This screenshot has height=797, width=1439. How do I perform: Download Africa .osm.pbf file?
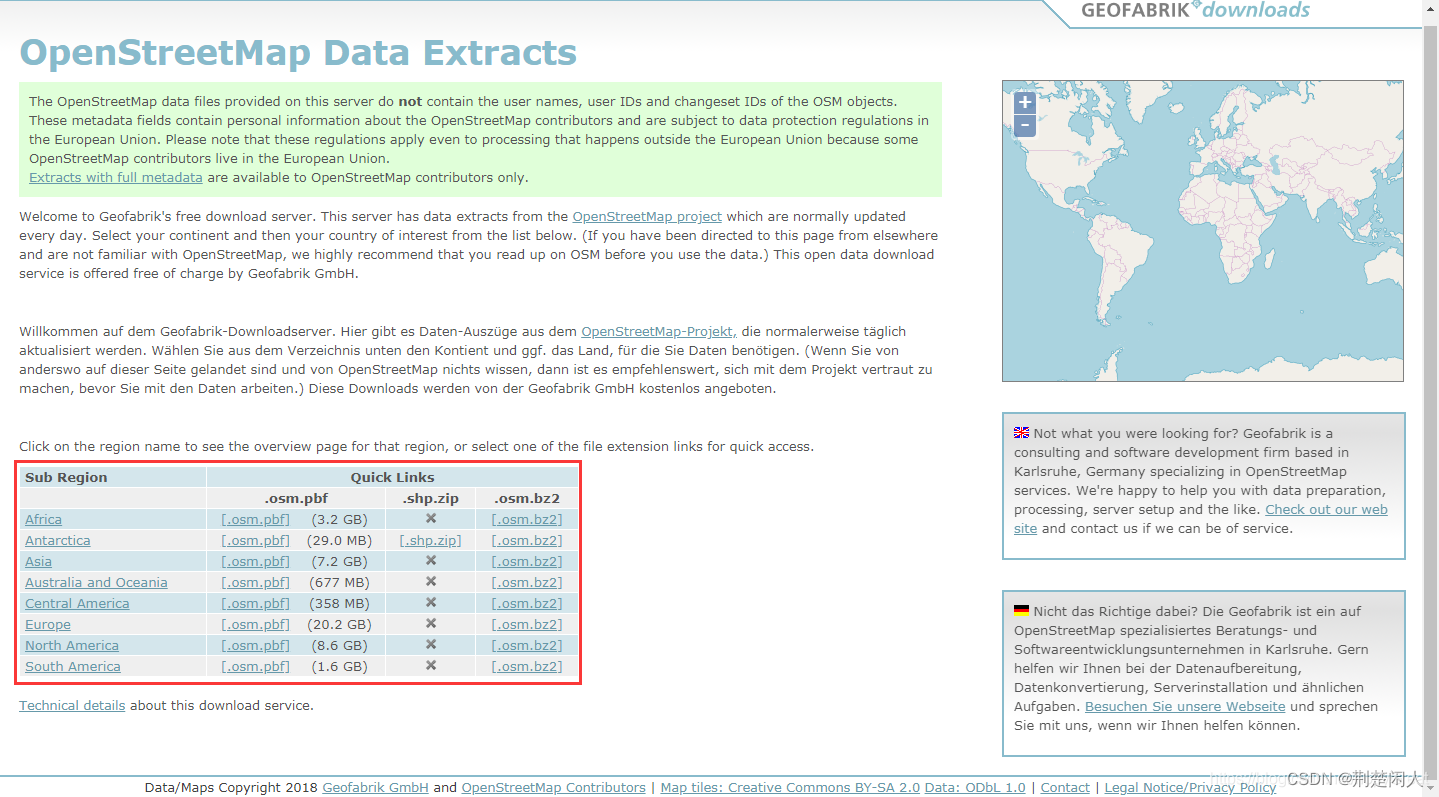[x=255, y=519]
